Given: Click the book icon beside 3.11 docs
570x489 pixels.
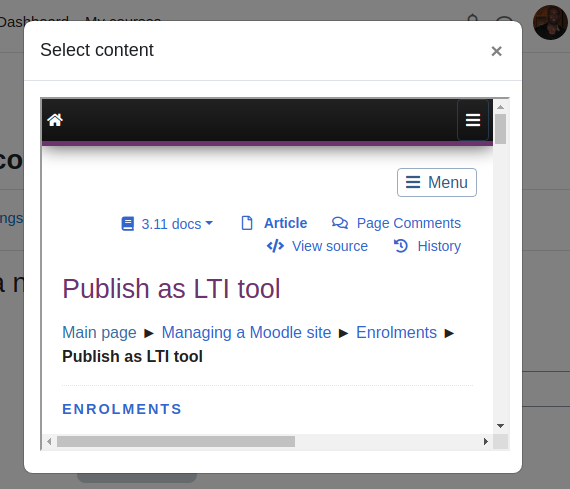Looking at the screenshot, I should pyautogui.click(x=128, y=224).
